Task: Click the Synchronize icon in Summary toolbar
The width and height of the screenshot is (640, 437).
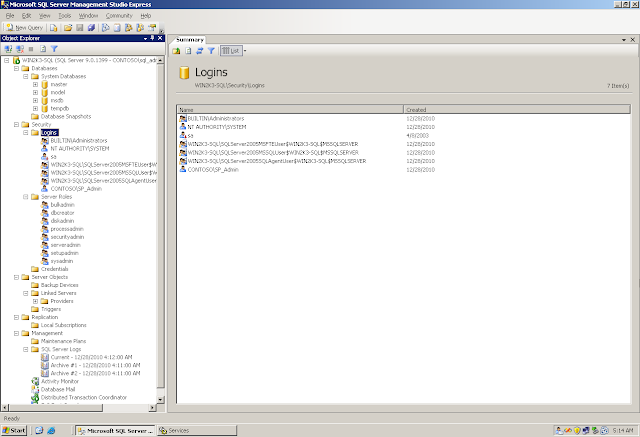Action: tap(200, 51)
